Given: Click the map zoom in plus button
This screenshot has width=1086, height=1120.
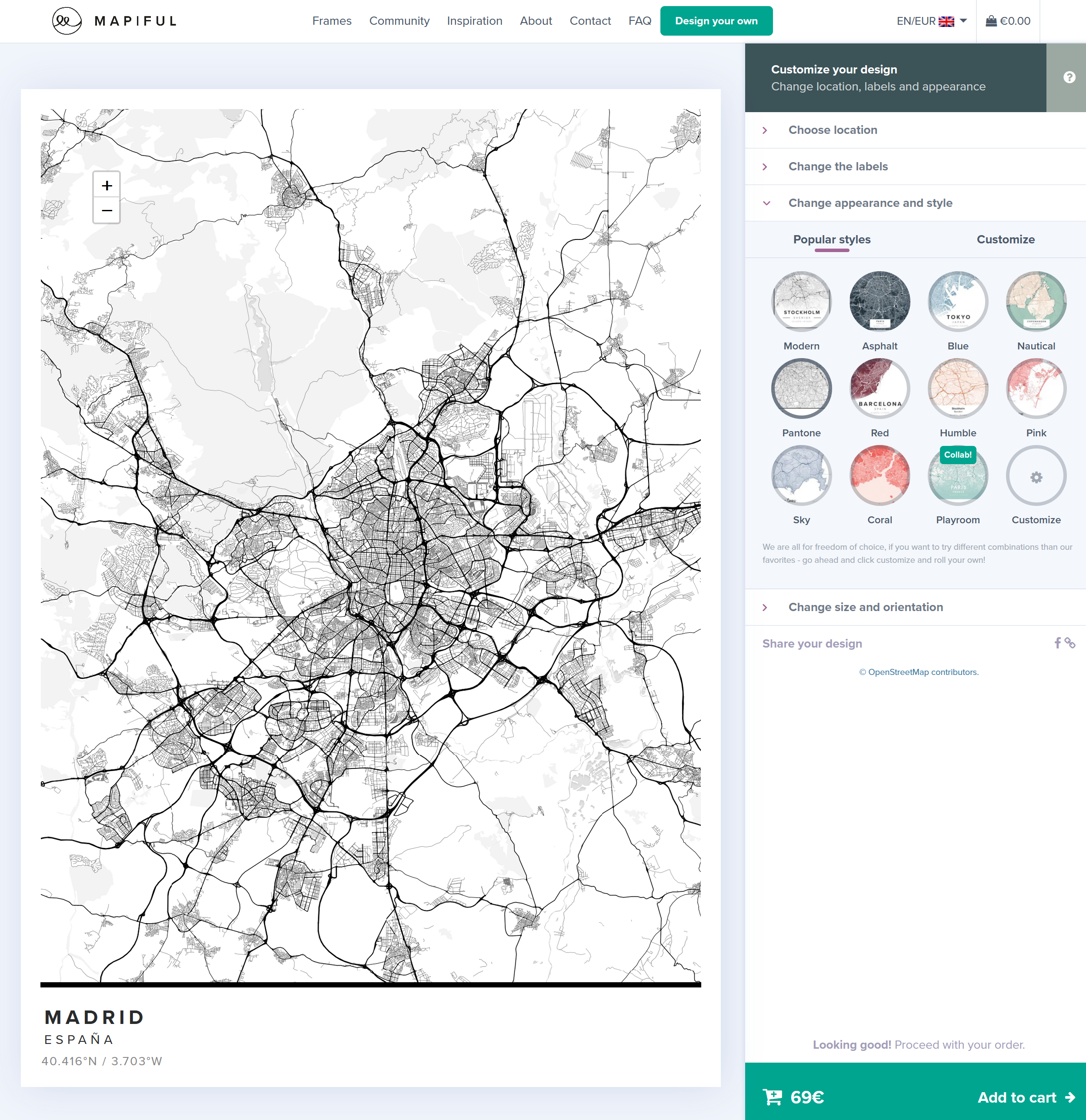Looking at the screenshot, I should point(107,185).
